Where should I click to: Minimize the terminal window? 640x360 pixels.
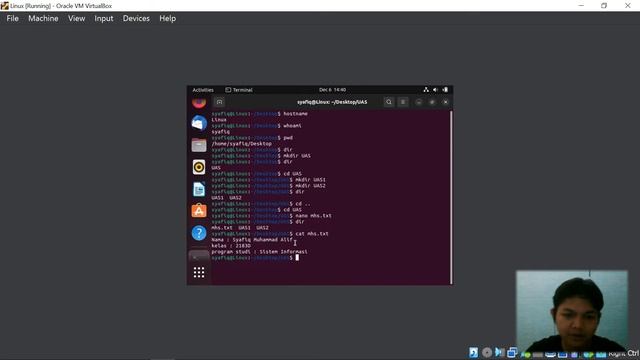point(419,102)
